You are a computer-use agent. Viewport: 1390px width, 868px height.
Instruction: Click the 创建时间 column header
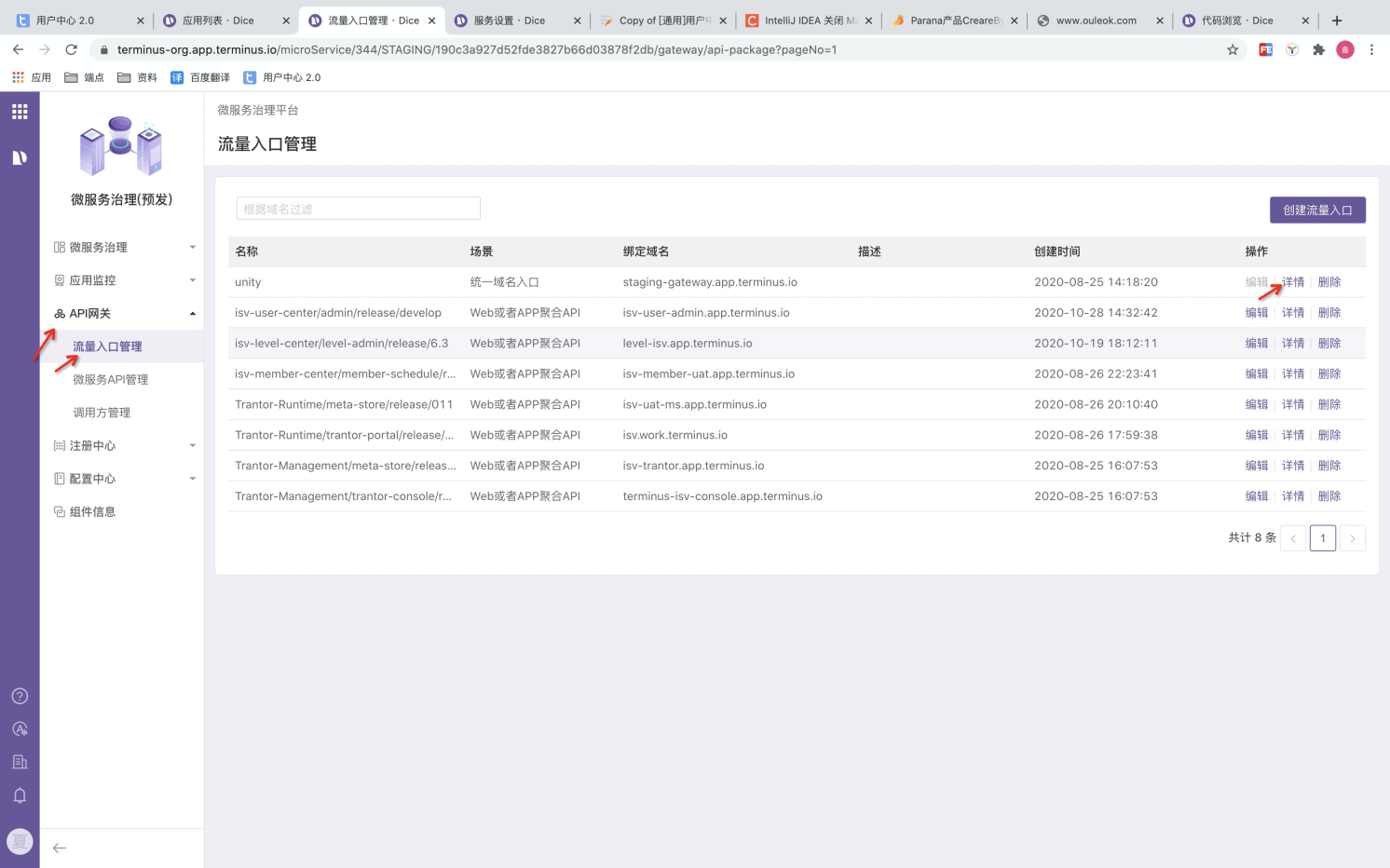pyautogui.click(x=1057, y=251)
